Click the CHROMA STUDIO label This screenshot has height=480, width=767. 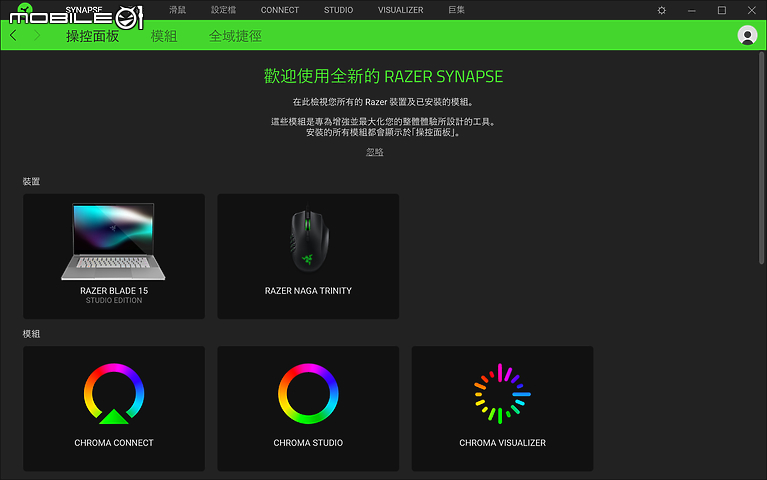click(x=308, y=443)
